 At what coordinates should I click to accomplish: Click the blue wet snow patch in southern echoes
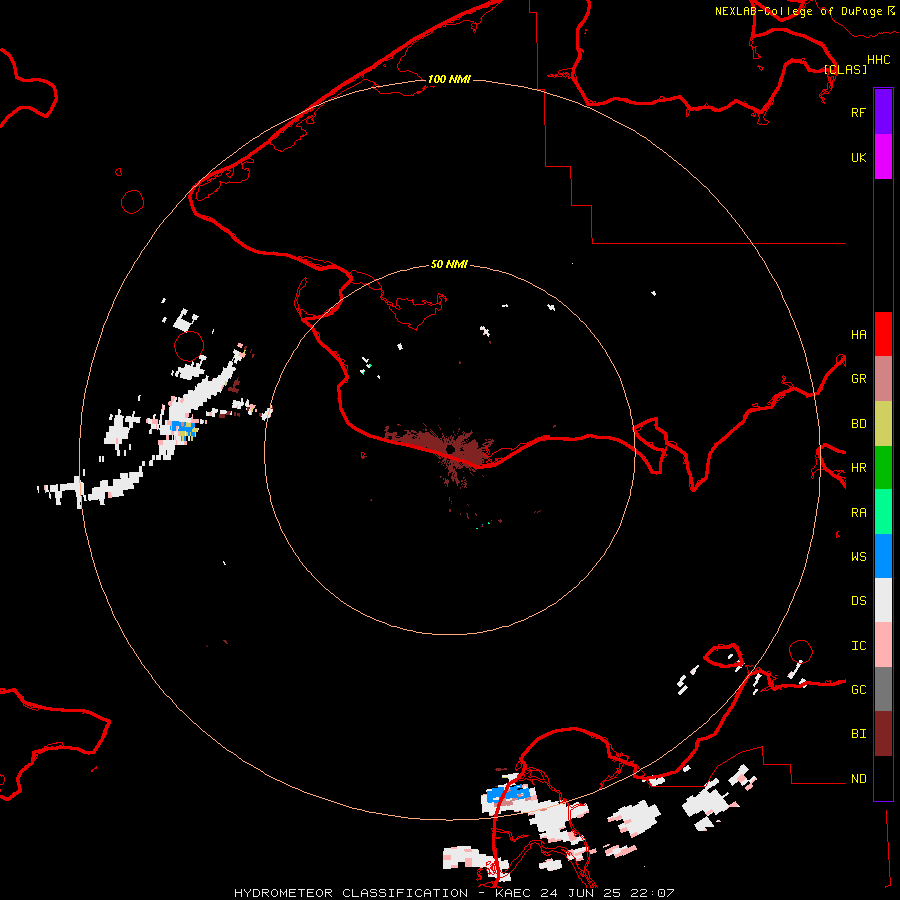click(506, 795)
